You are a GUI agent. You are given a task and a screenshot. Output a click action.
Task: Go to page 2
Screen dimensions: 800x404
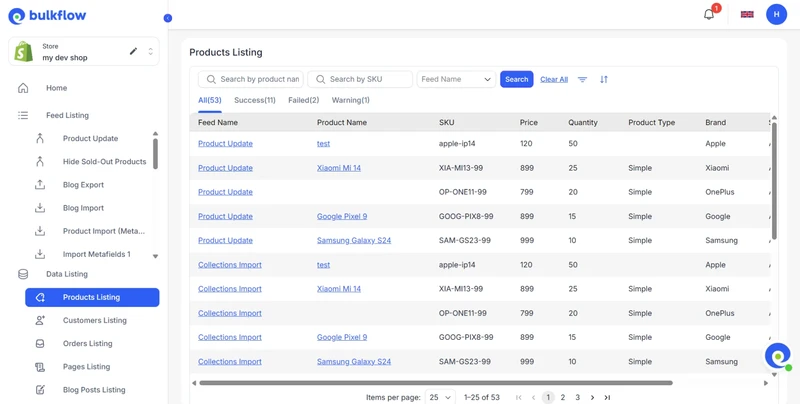[x=563, y=397]
